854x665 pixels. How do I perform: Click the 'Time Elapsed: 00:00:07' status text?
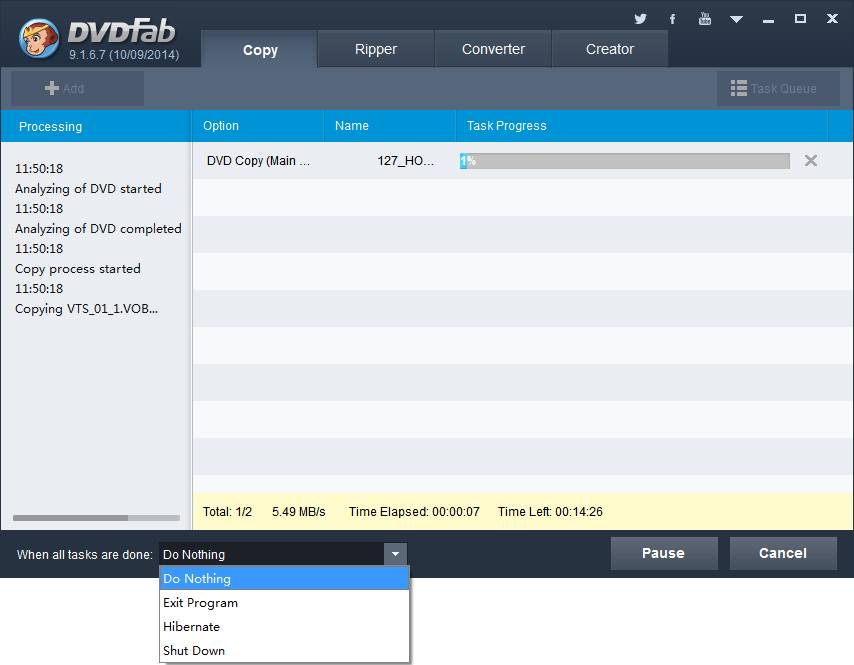point(414,512)
